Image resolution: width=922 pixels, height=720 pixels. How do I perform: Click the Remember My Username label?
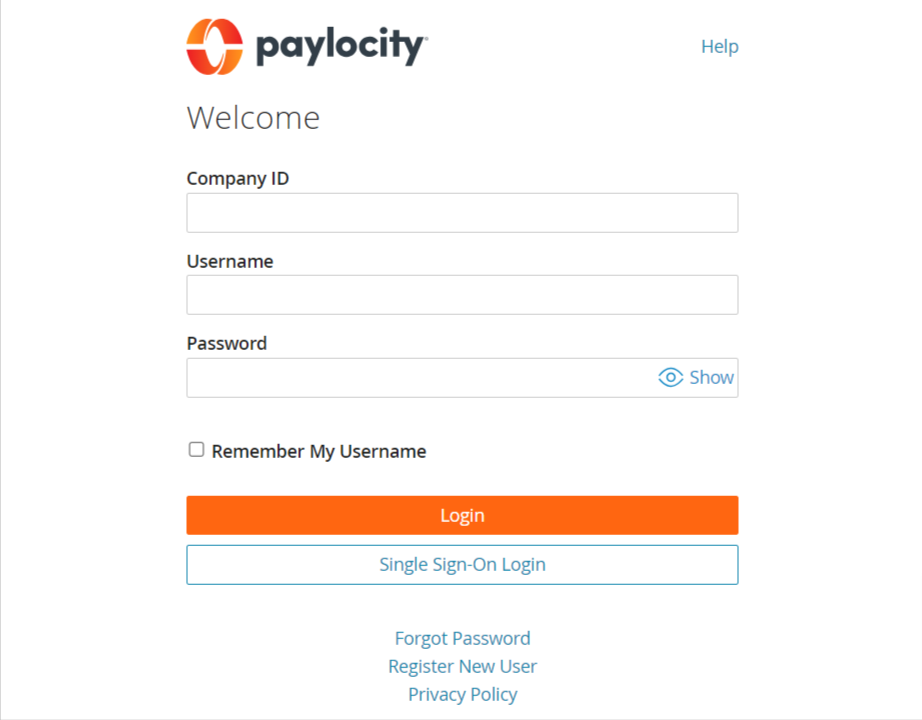[x=319, y=451]
